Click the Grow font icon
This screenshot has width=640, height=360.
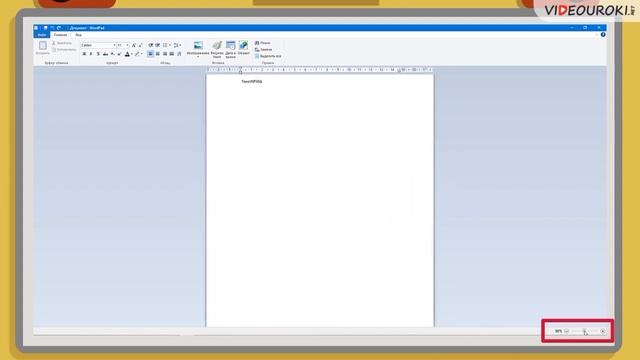(x=134, y=45)
